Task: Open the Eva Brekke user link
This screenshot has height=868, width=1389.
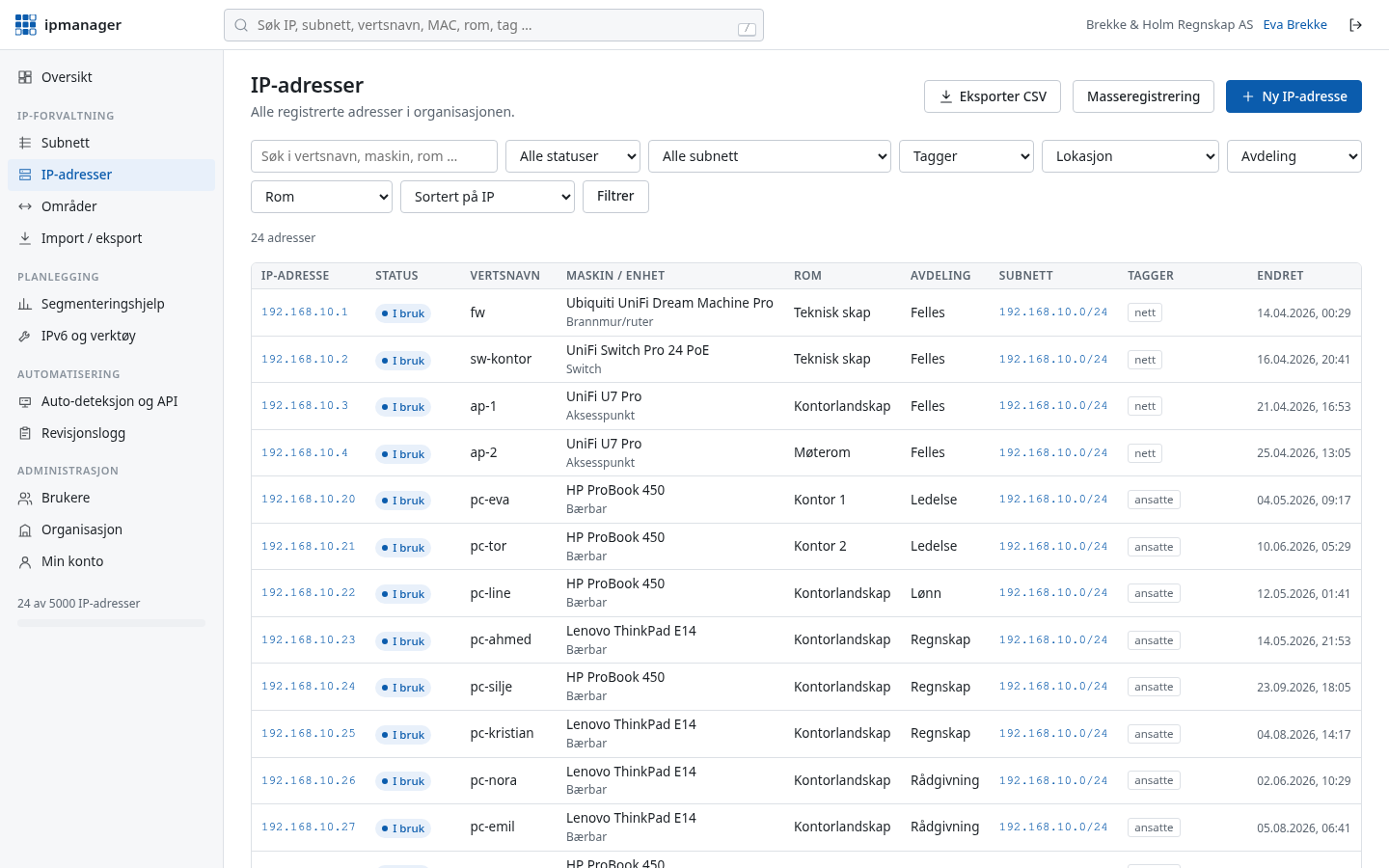Action: (1294, 25)
